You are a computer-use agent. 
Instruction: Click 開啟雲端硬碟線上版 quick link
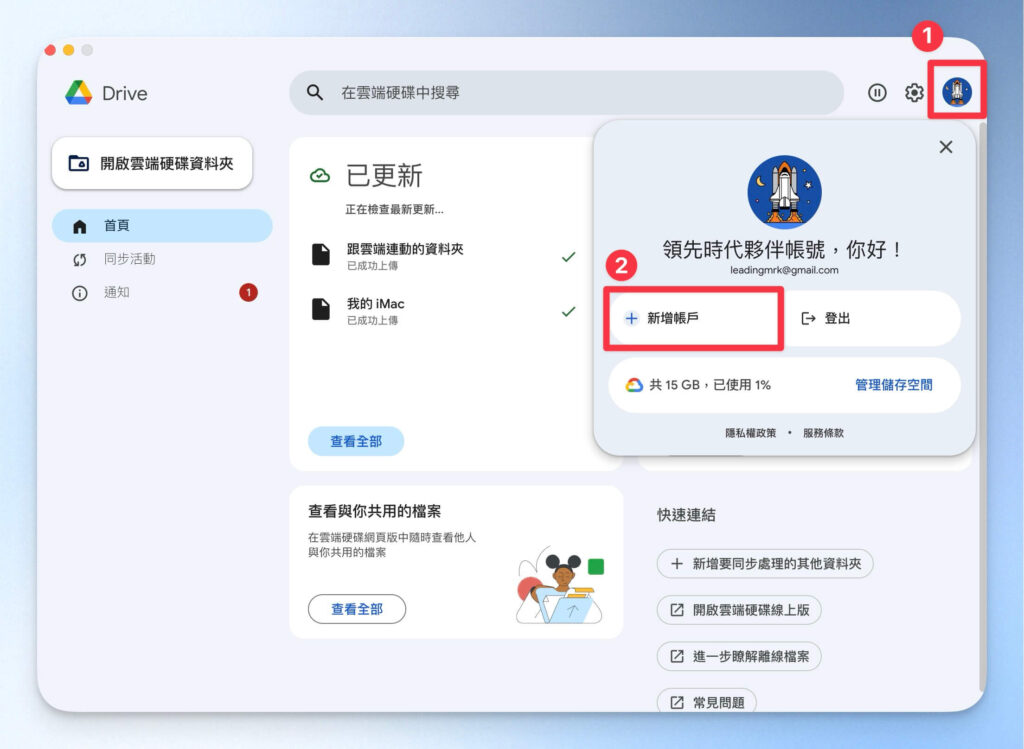[x=739, y=610]
